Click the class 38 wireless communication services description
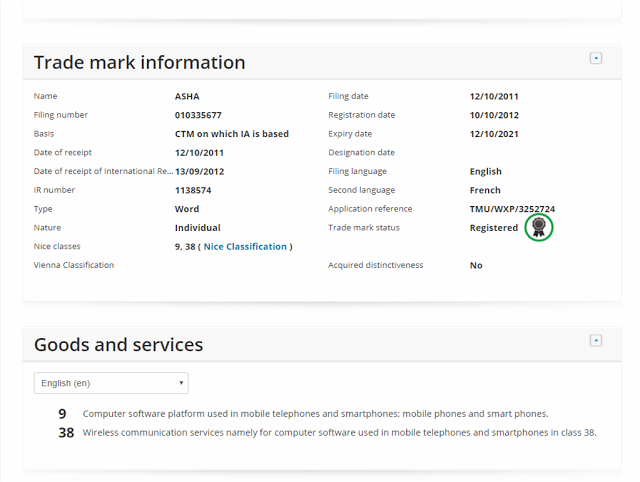 pos(339,433)
